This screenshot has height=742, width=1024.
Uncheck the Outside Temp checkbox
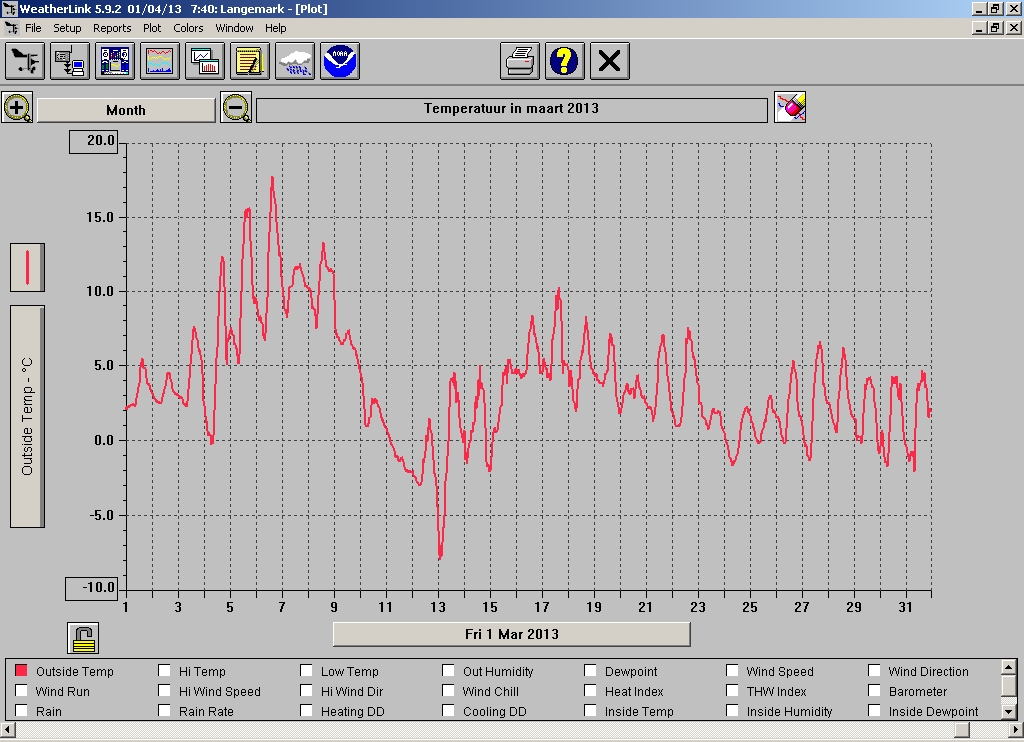point(22,671)
